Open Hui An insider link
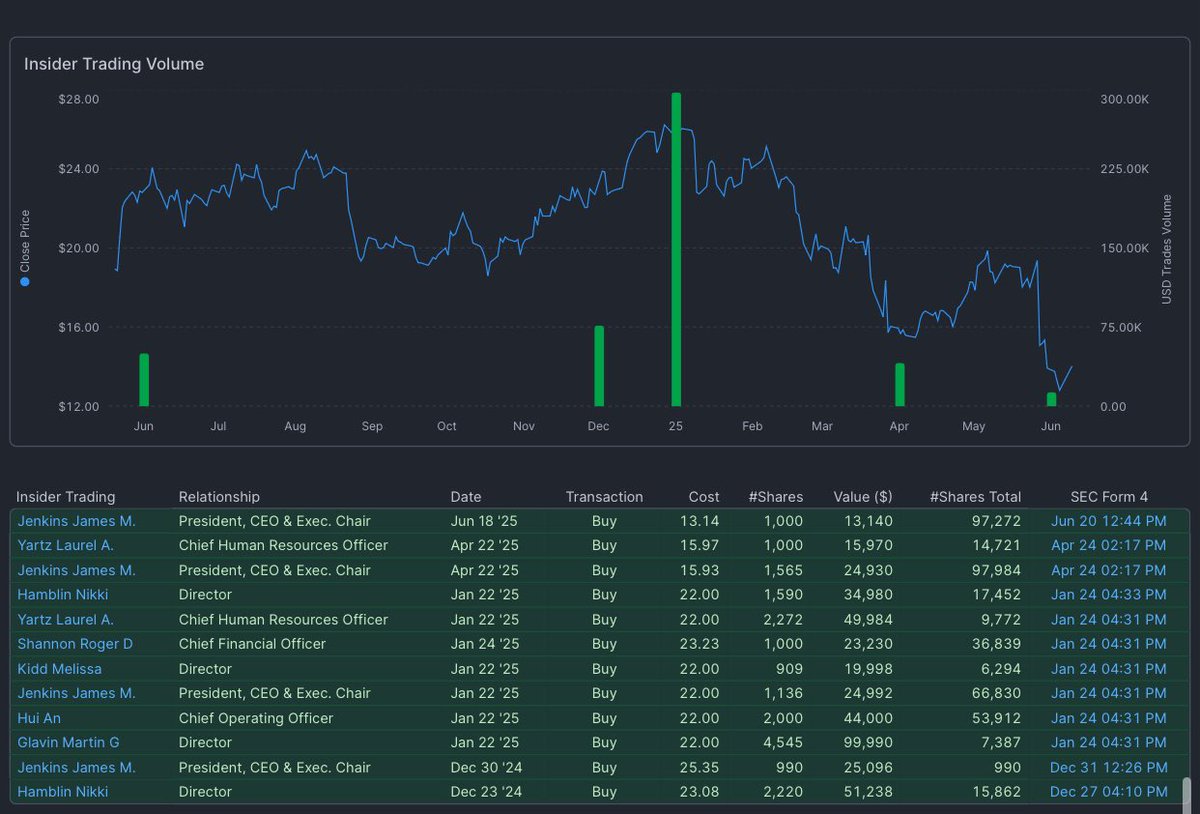The image size is (1200, 814). pos(39,718)
